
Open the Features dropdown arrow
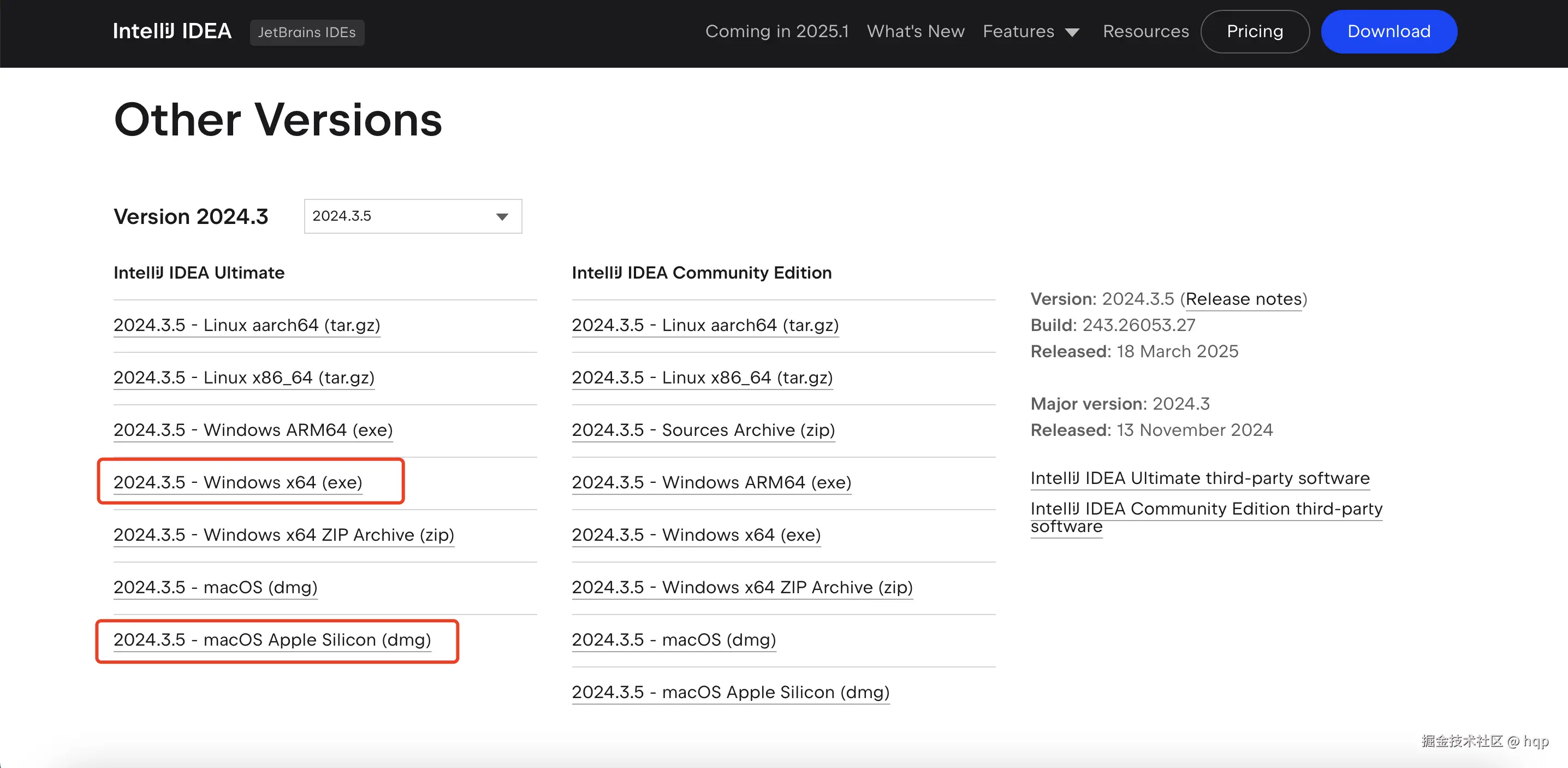click(x=1072, y=33)
